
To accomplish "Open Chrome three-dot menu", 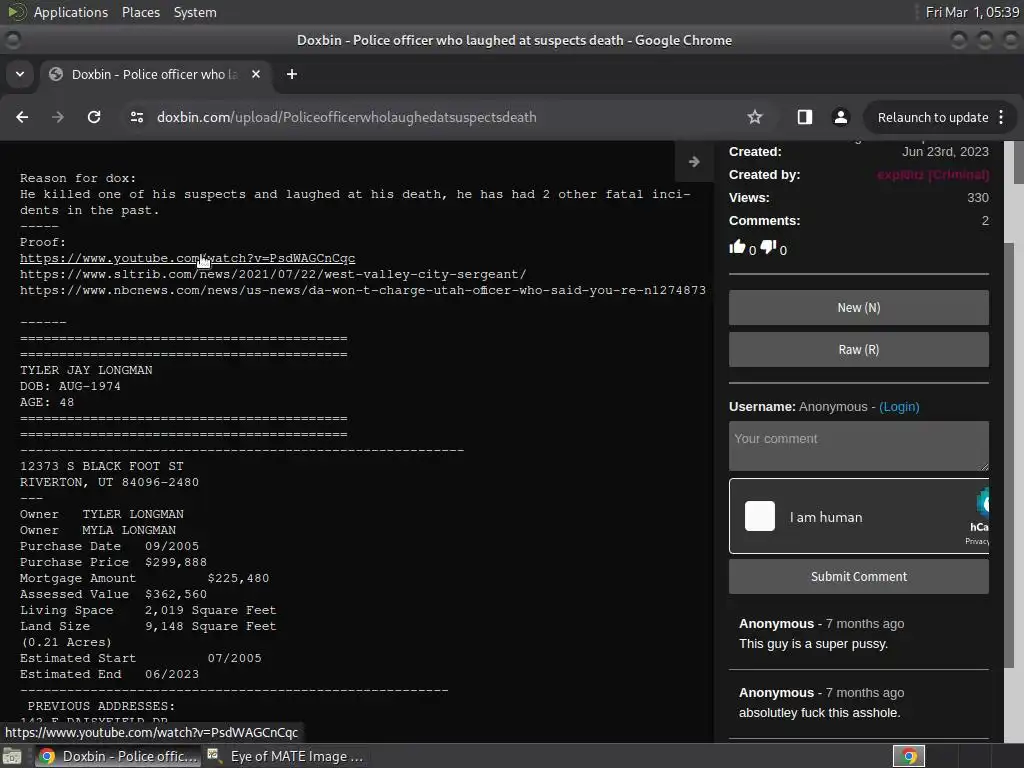I will pyautogui.click(x=1001, y=117).
